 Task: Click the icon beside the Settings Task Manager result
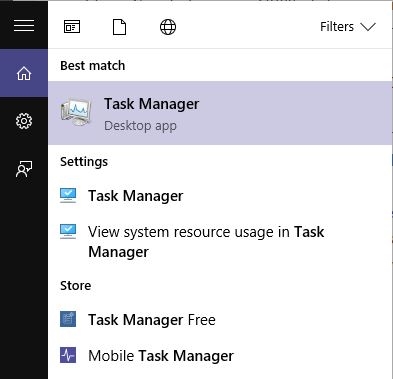point(68,195)
